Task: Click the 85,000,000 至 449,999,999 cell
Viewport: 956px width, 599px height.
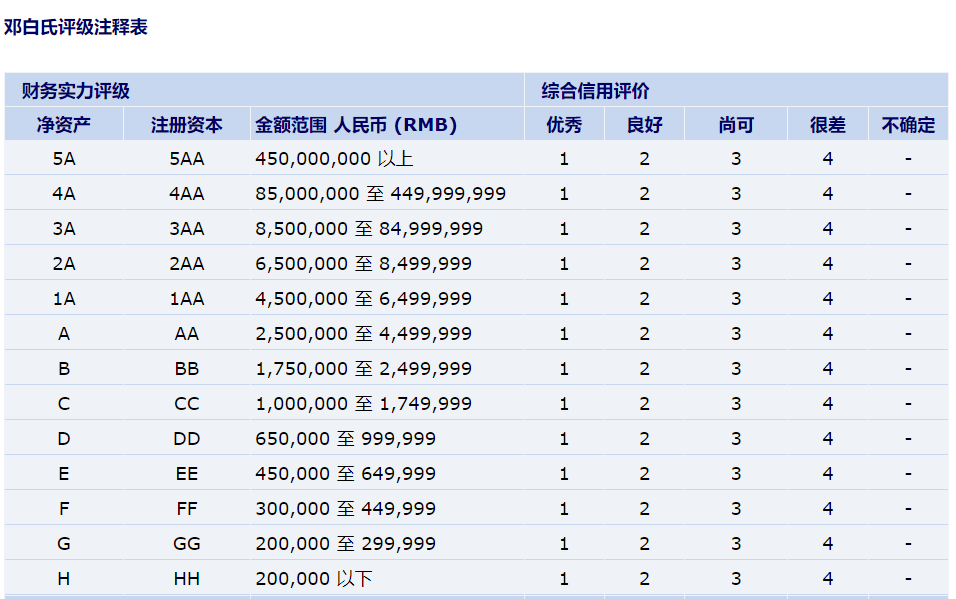Action: click(387, 193)
